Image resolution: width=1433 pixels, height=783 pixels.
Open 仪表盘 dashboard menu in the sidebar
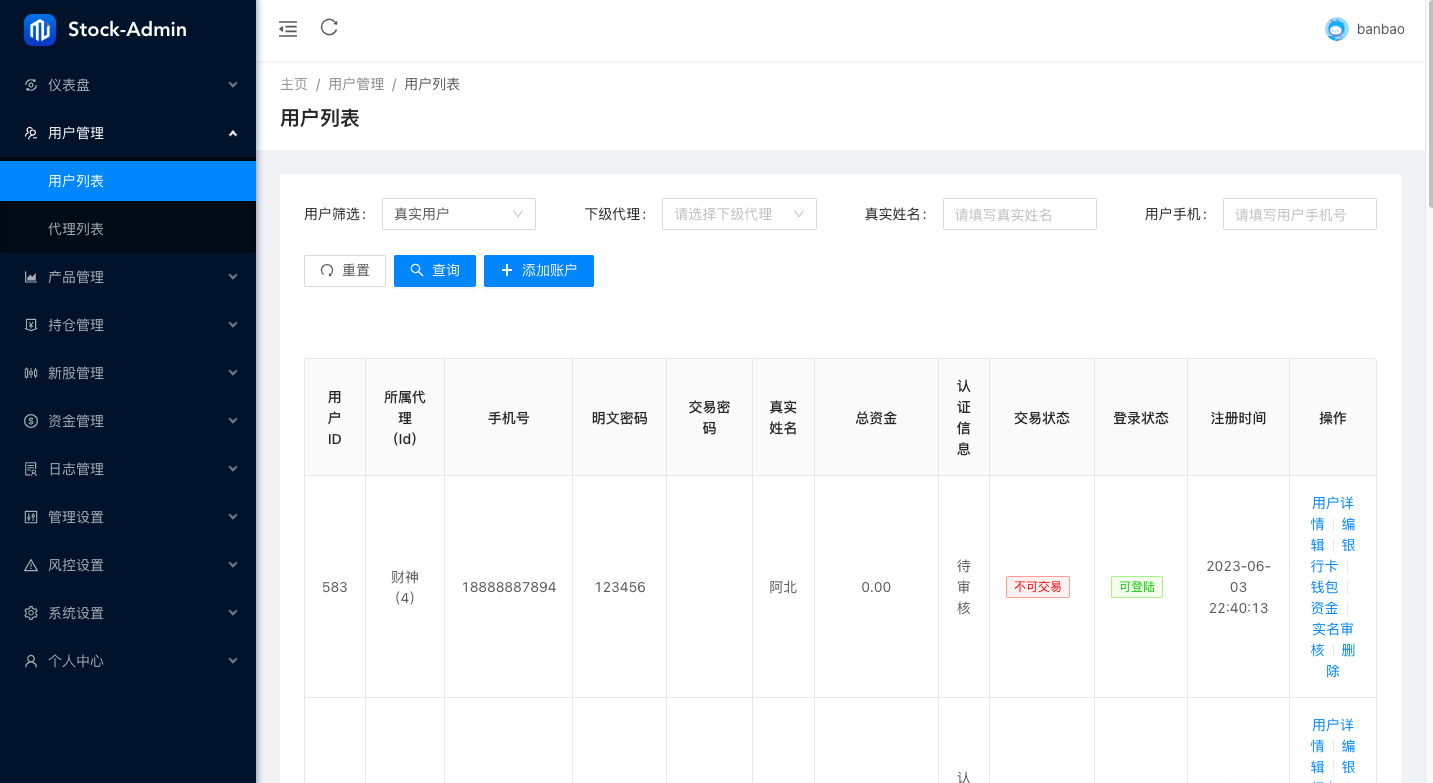(128, 85)
